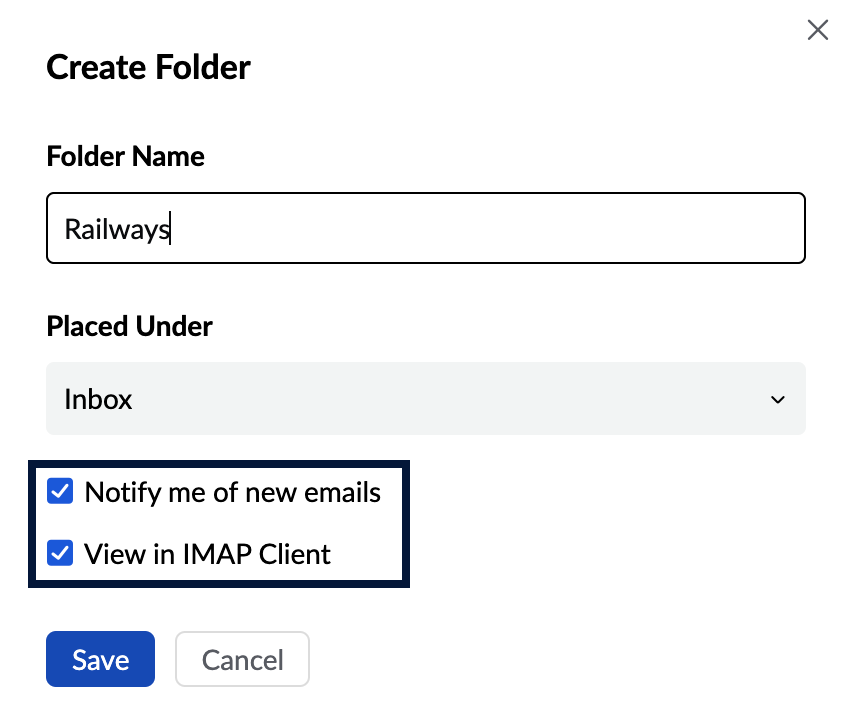
Task: Open the Placed Under dropdown
Action: 425,399
